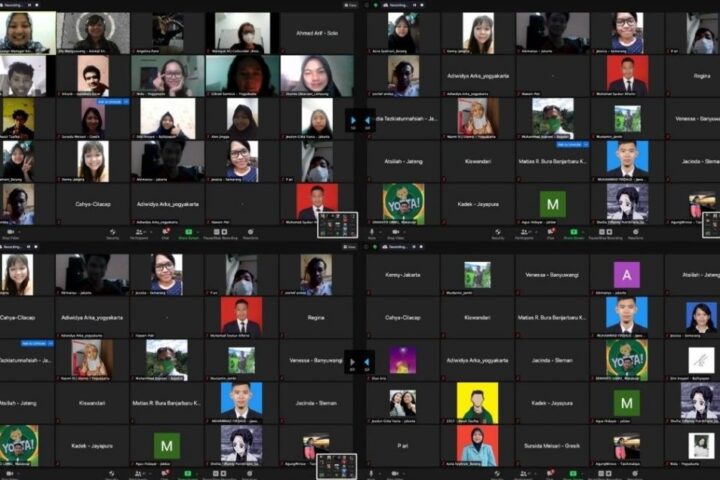
Task: Stop the recording from the upper-left window toolbar
Action: 224,232
